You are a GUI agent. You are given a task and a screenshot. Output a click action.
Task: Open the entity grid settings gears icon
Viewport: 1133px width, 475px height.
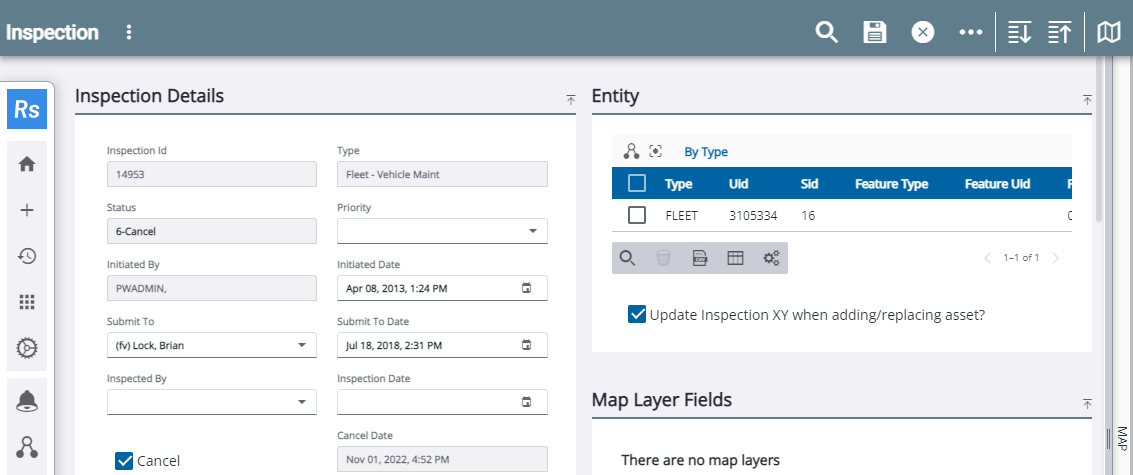(772, 258)
